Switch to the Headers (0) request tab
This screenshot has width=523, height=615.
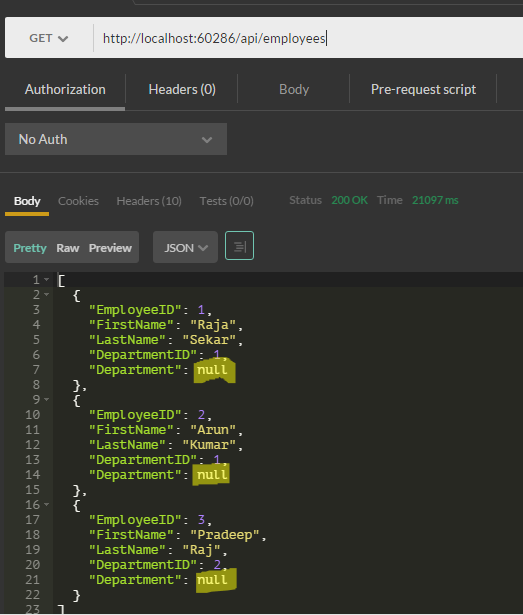click(182, 89)
